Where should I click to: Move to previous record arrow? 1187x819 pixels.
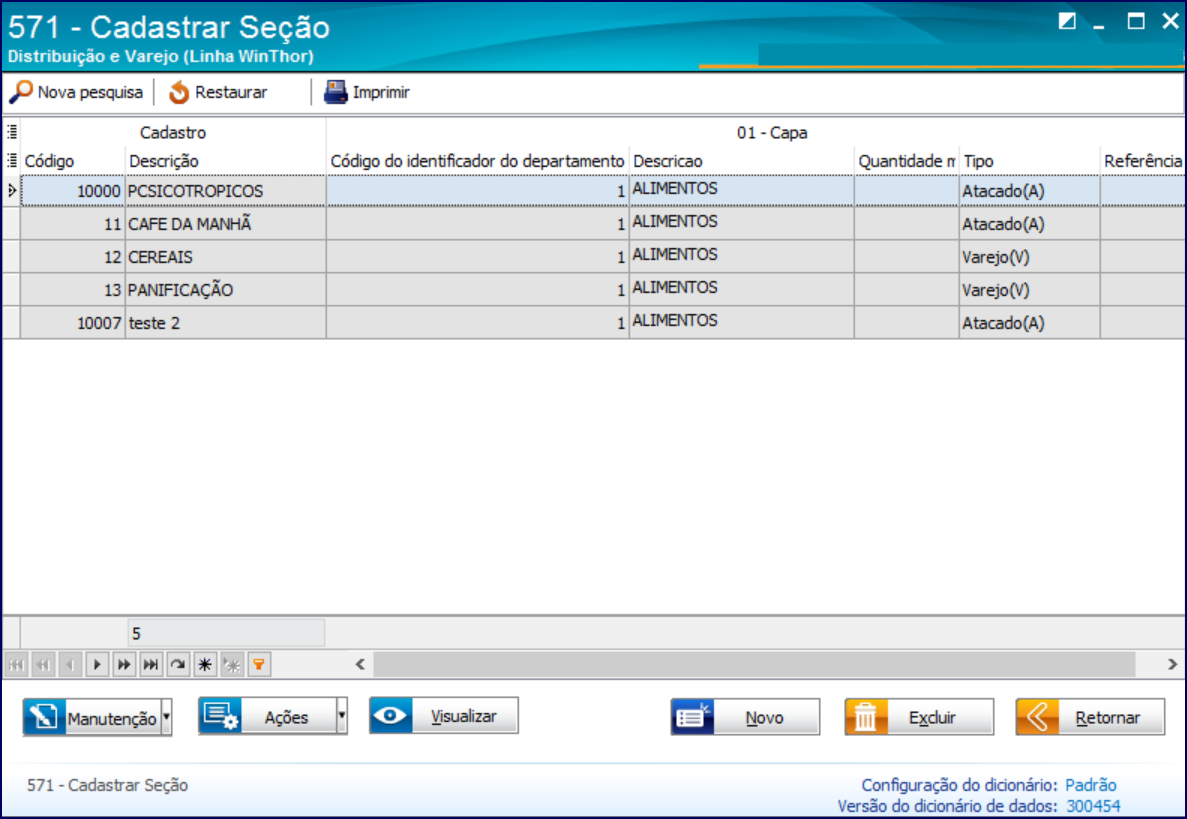[x=70, y=665]
